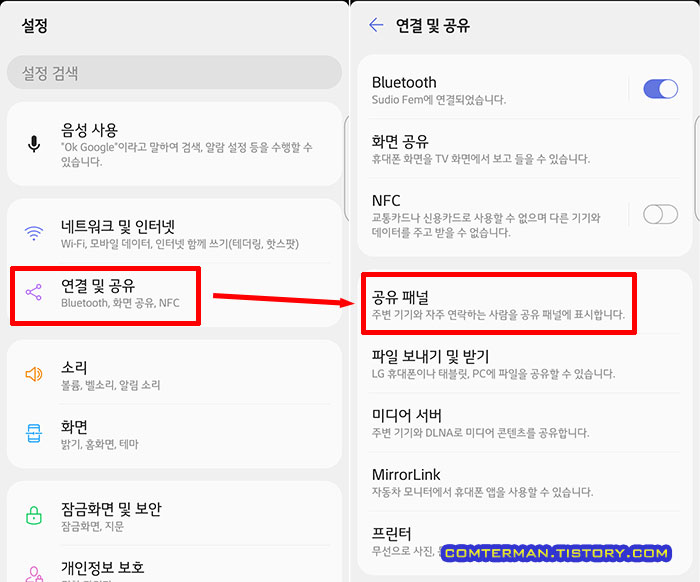Enable the NFC toggle
Viewport: 700px width, 582px height.
(660, 214)
